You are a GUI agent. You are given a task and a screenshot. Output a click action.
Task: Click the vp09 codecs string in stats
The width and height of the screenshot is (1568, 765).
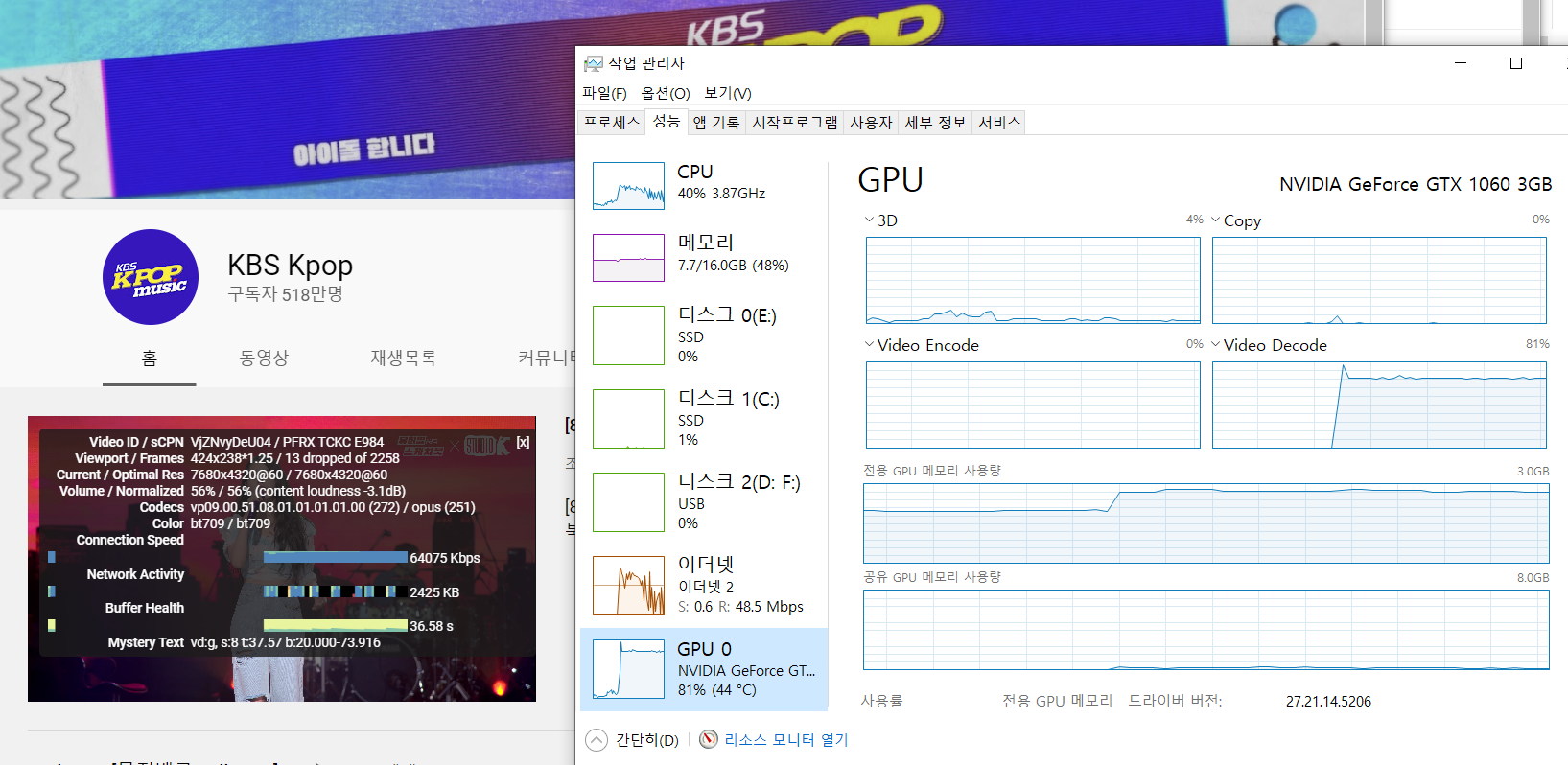pyautogui.click(x=333, y=507)
